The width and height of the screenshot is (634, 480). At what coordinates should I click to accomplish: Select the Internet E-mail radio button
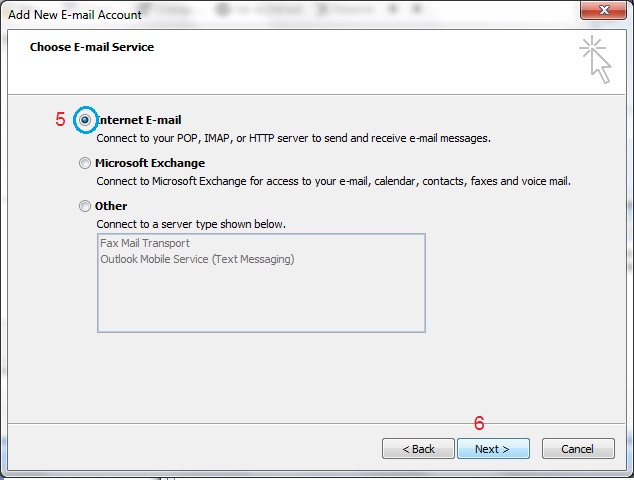(85, 120)
